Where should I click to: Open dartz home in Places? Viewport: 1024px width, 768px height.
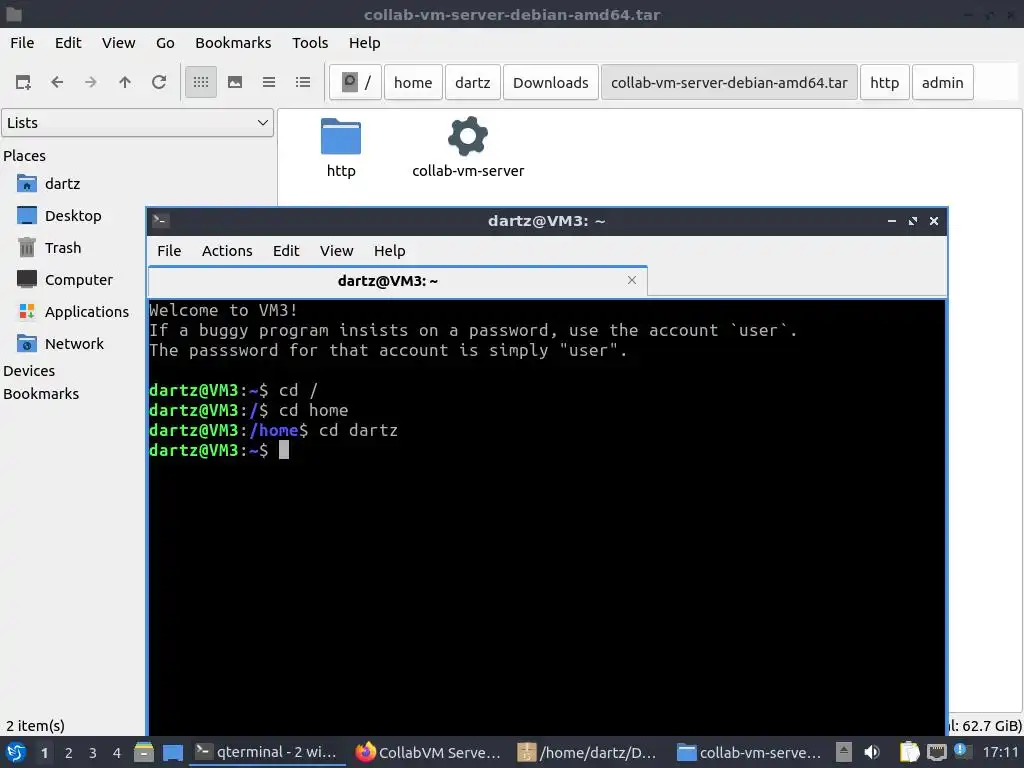62,184
